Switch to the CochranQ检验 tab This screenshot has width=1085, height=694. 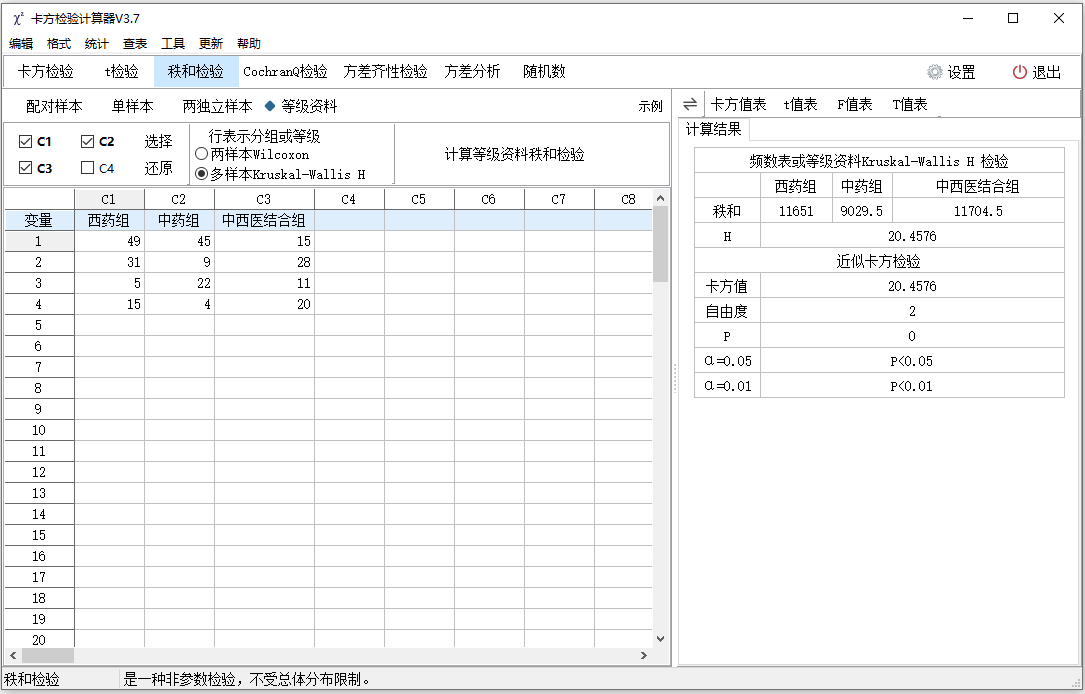285,71
